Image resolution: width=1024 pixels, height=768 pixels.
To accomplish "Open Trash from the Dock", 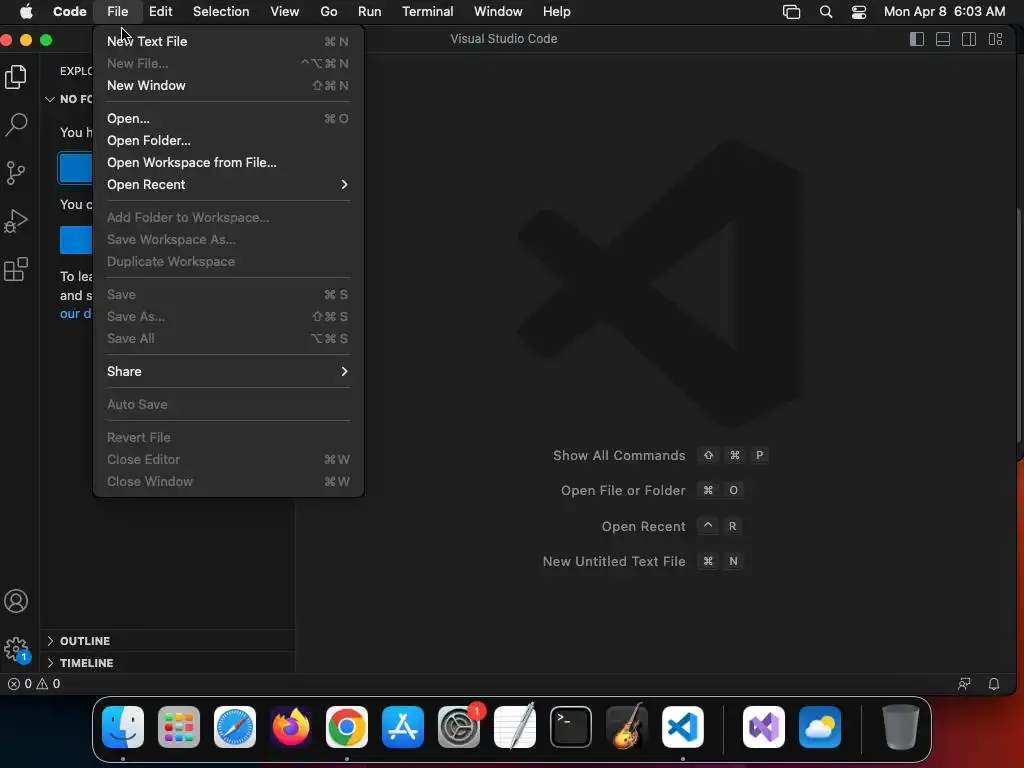I will pos(901,727).
